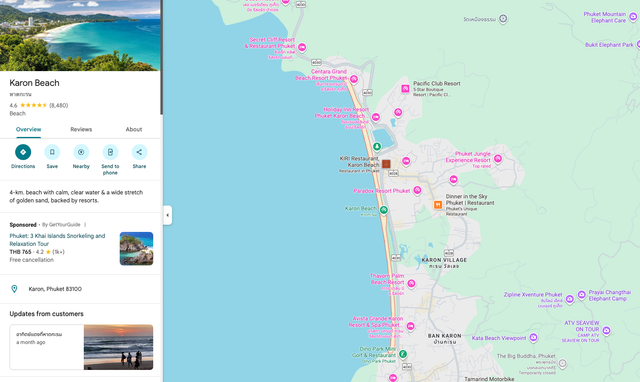Click the KIRI Restaurant map marker
The width and height of the screenshot is (640, 382).
coord(386,164)
